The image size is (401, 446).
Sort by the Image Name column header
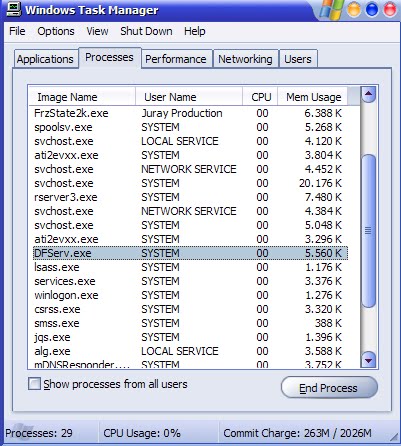(82, 97)
